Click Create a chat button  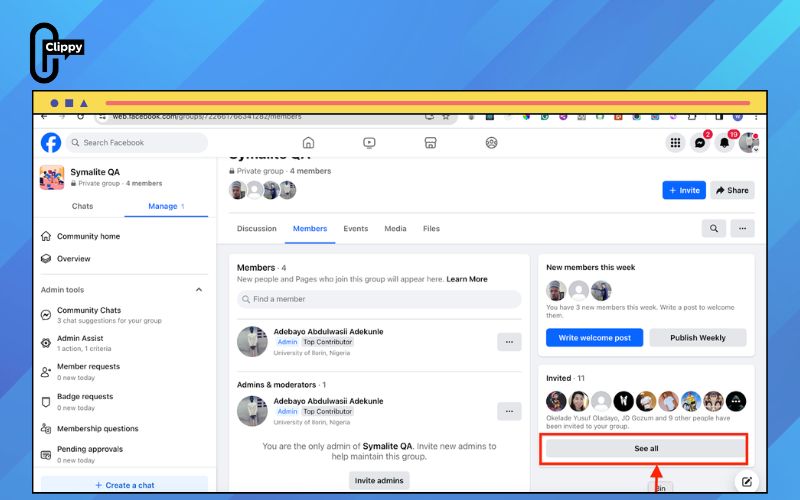pos(124,485)
